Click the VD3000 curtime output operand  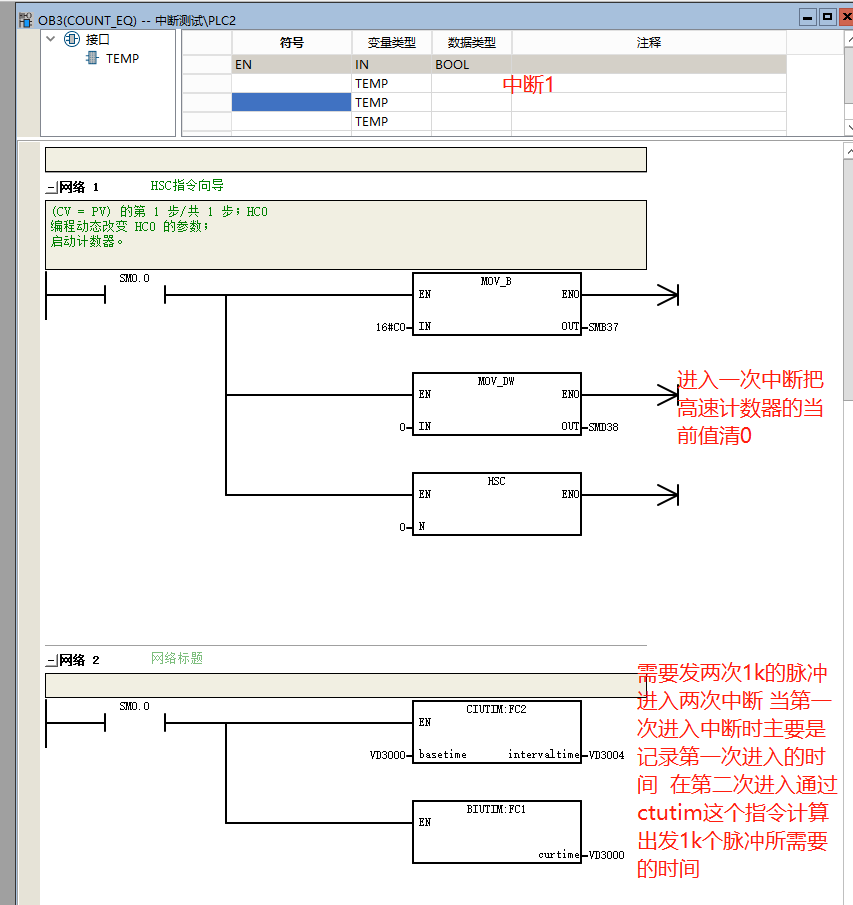(x=607, y=855)
